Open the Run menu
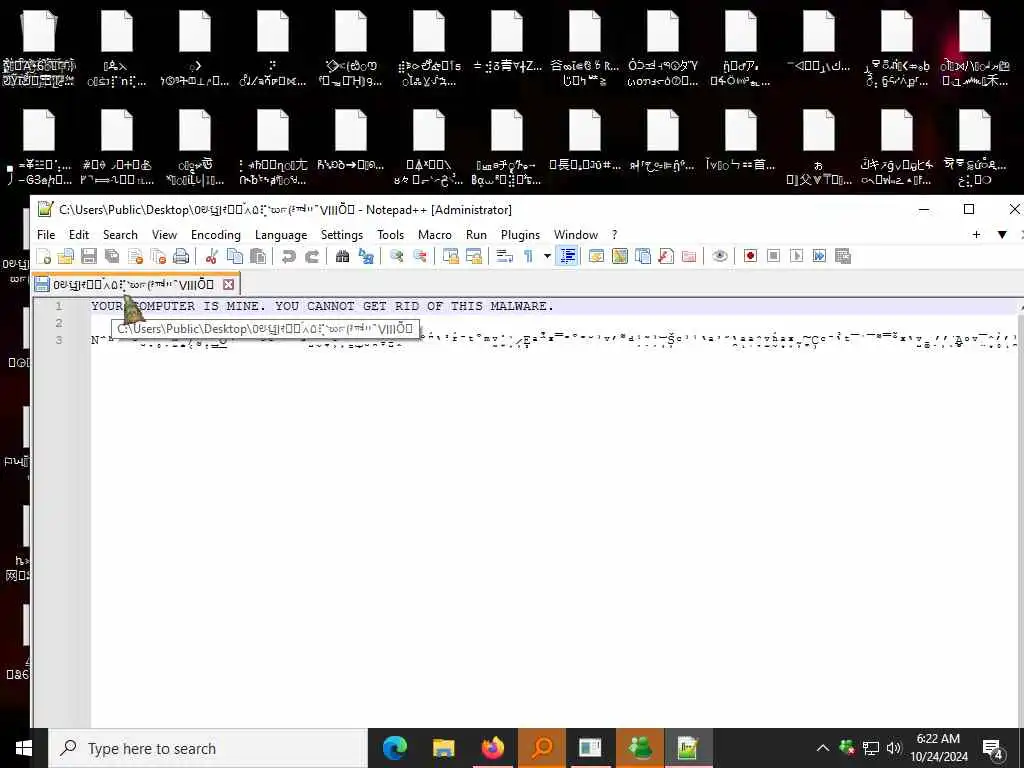The height and width of the screenshot is (768, 1024). 476,234
